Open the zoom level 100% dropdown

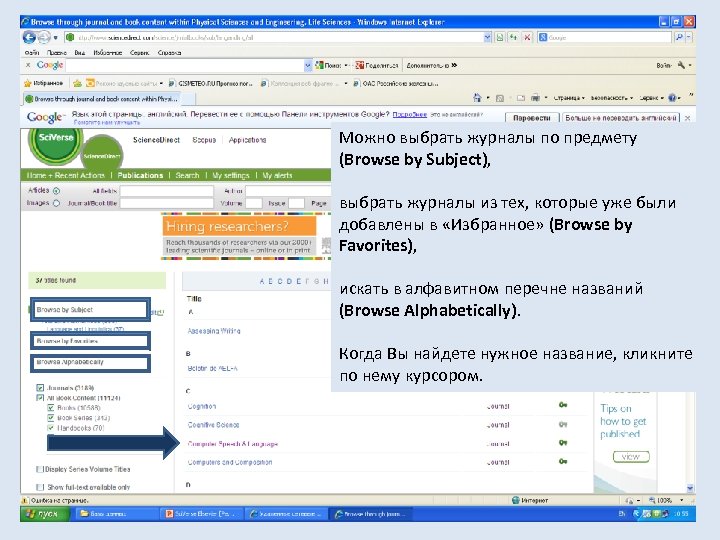(681, 500)
